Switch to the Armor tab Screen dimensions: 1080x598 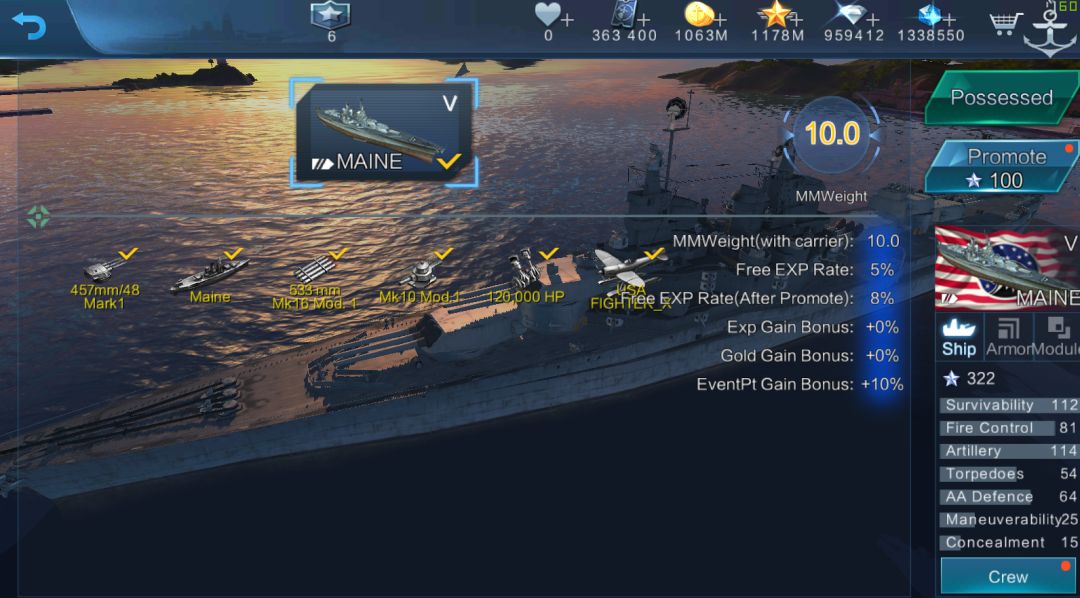pyautogui.click(x=1007, y=336)
